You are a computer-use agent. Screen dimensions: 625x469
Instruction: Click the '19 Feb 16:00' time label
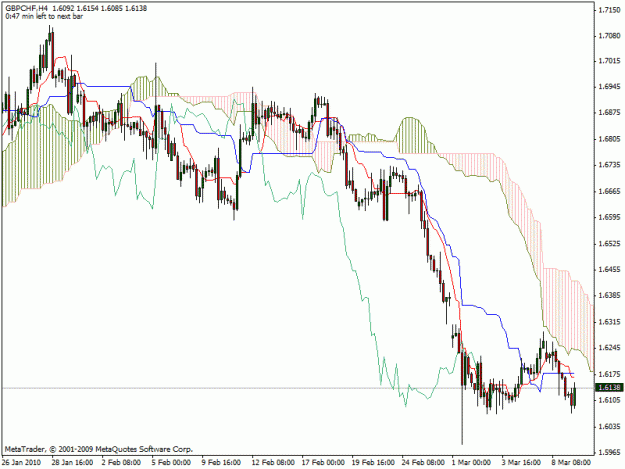373,462
